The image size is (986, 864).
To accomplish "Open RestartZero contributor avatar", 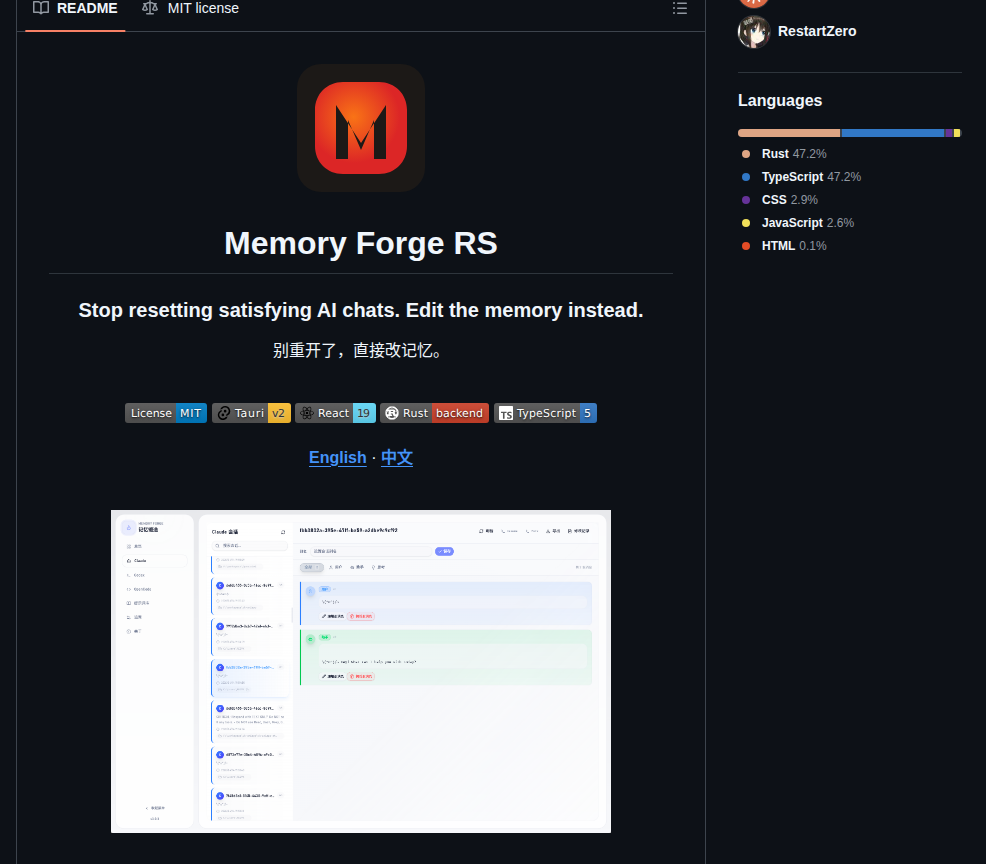I will tap(754, 32).
